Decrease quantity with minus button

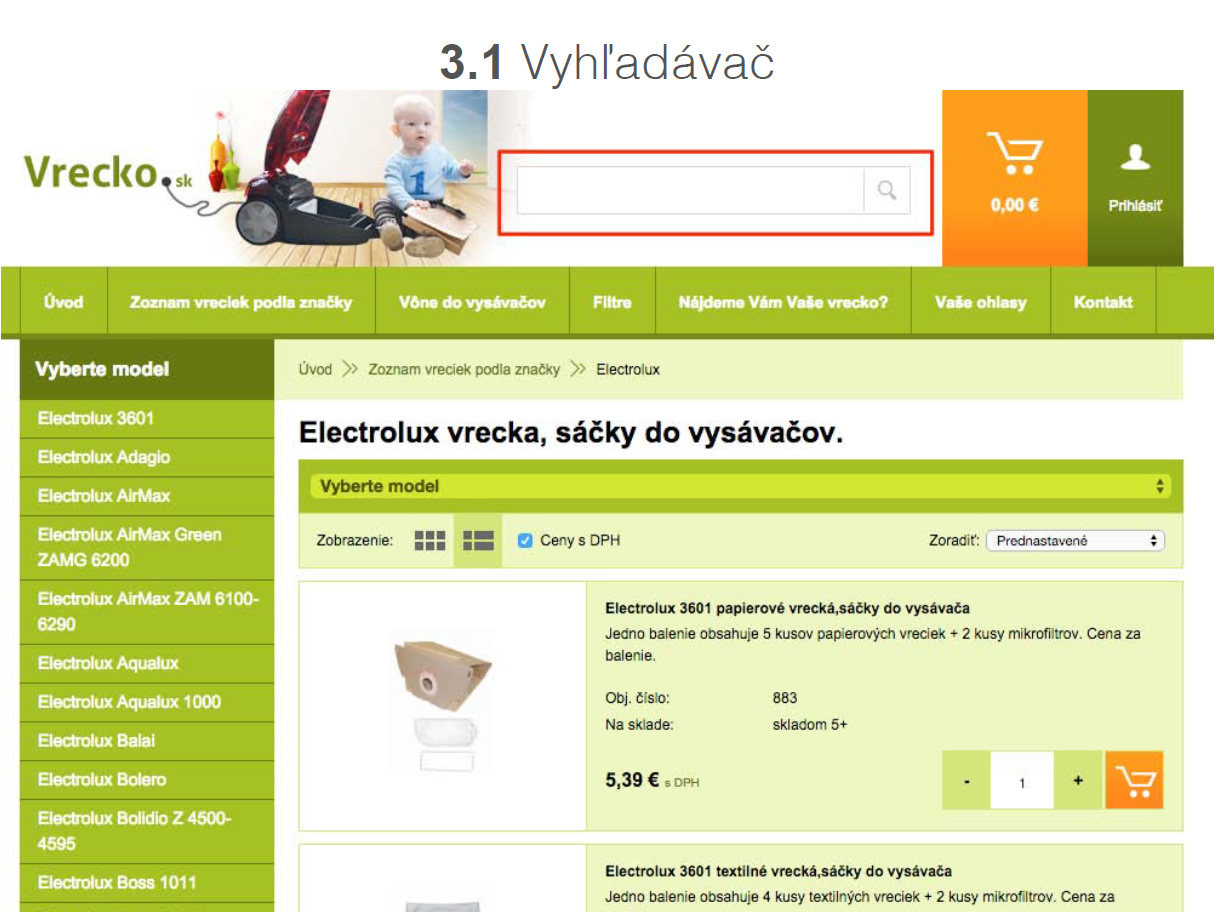coord(966,780)
